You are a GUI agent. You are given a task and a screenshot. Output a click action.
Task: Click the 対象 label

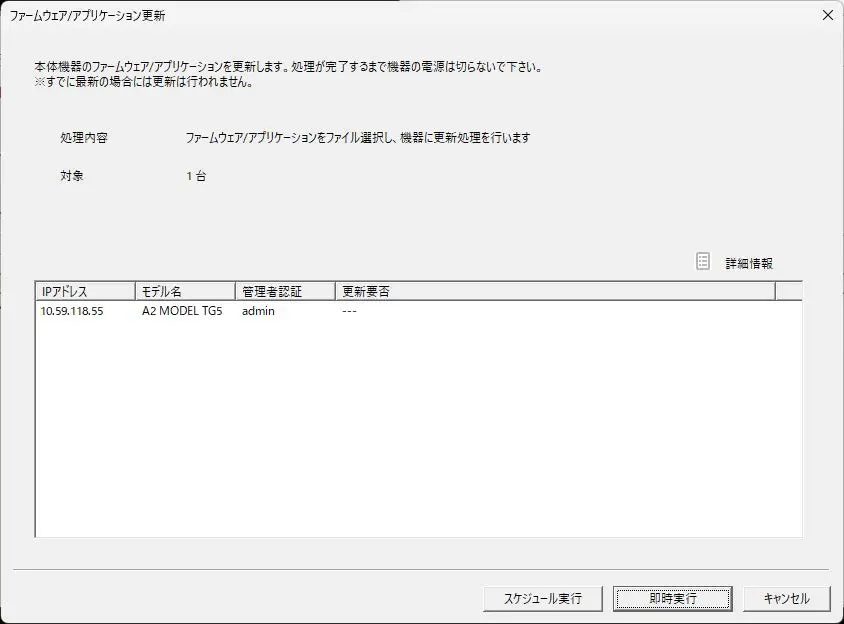(x=72, y=176)
